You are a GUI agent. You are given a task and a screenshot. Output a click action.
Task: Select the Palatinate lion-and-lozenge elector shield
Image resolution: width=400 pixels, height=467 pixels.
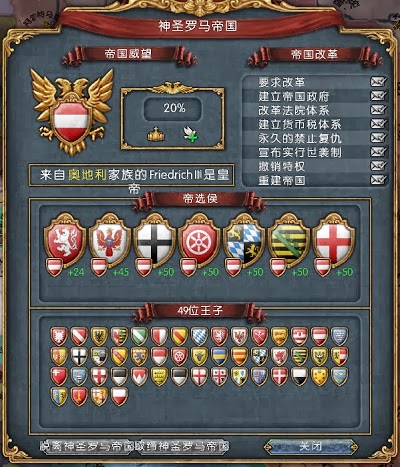[244, 239]
